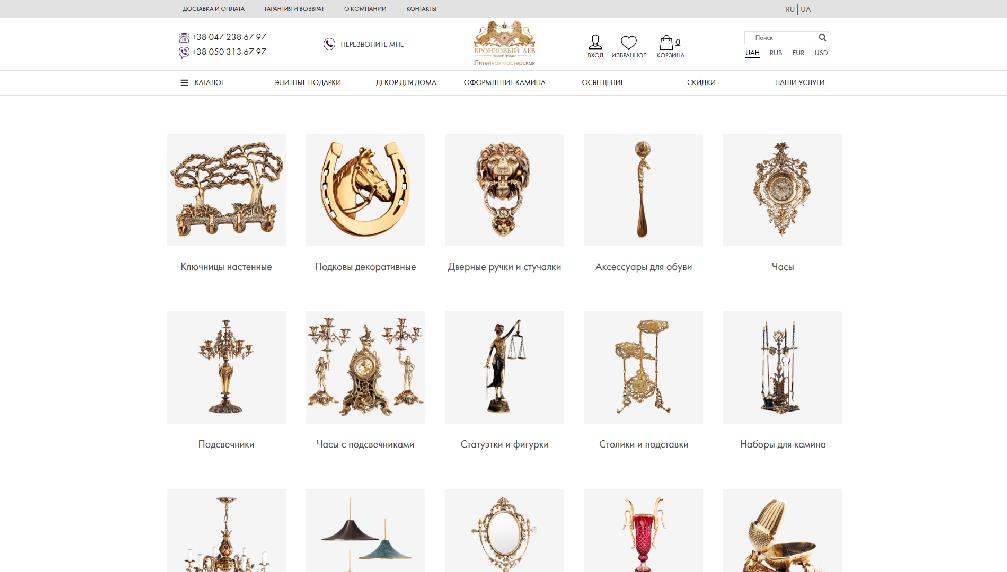This screenshot has height=572, width=1007.
Task: Open the Lady Justice statuette image
Action: [504, 367]
